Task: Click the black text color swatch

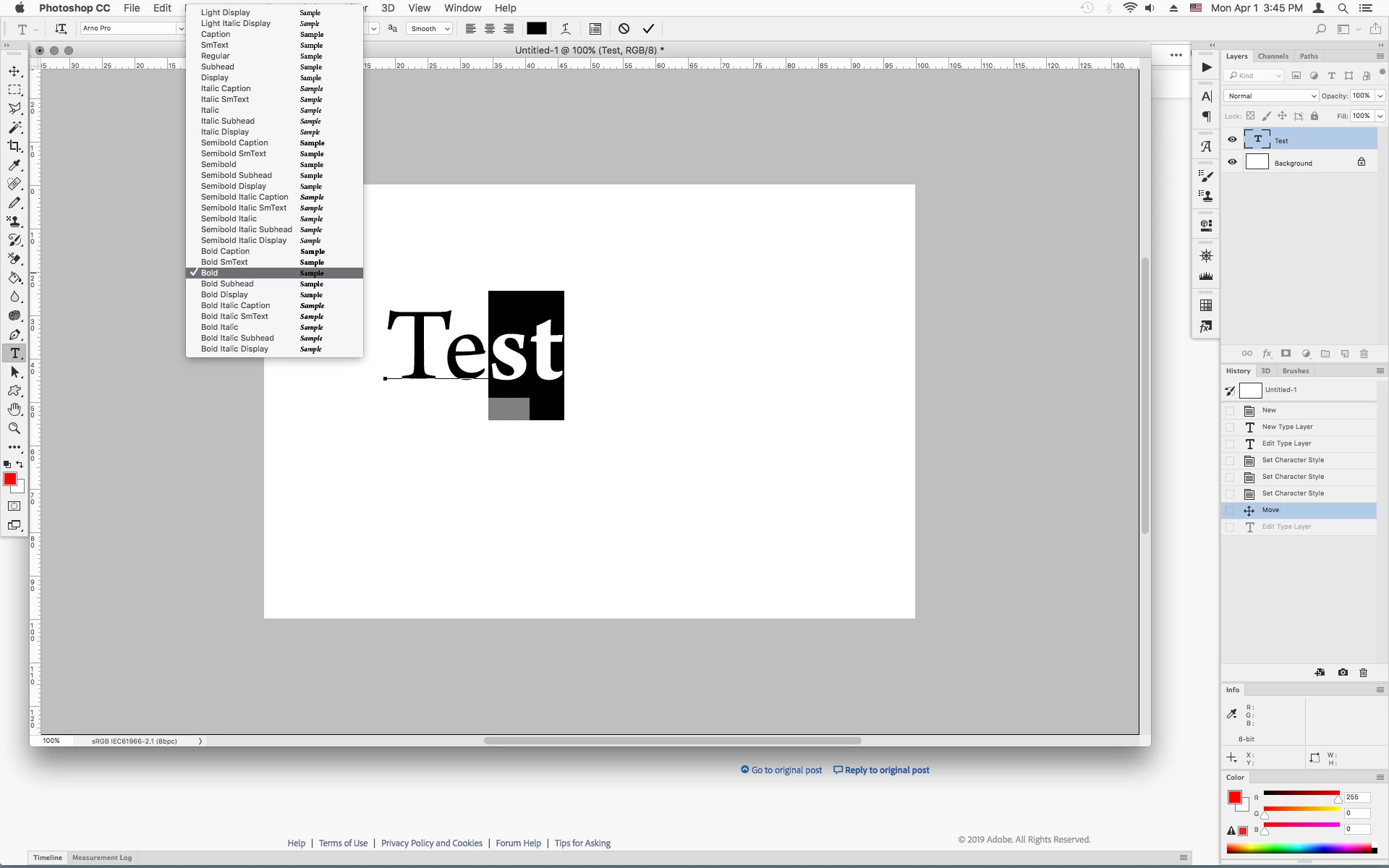Action: 536,29
